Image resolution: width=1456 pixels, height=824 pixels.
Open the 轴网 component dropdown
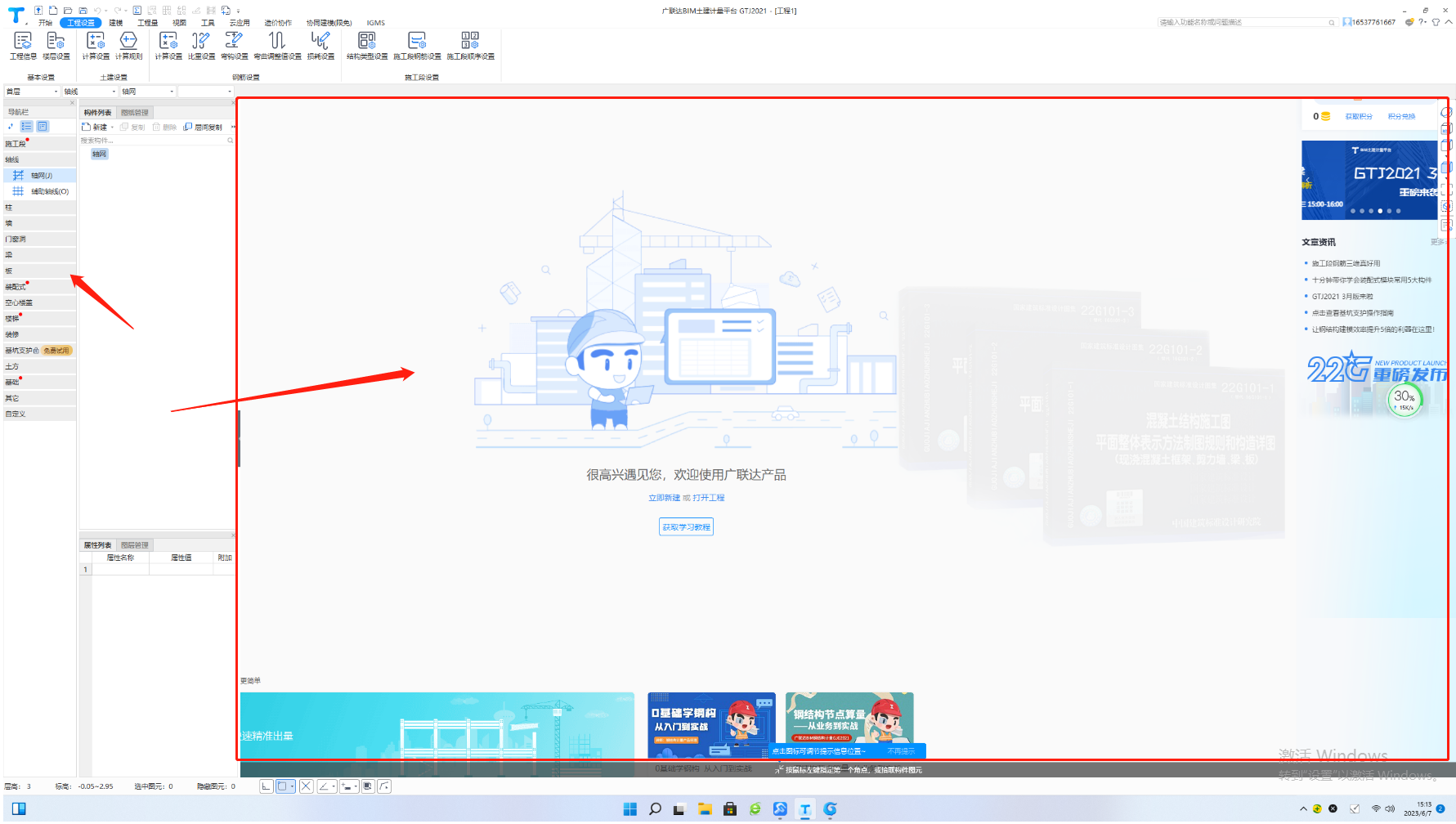pyautogui.click(x=149, y=92)
